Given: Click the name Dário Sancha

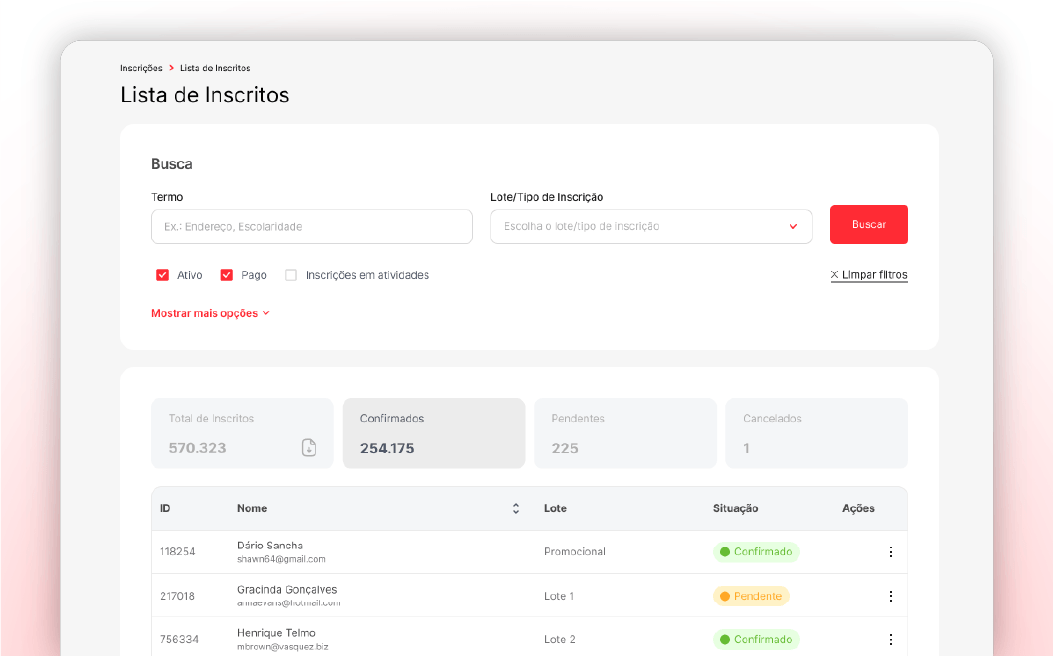Looking at the screenshot, I should pyautogui.click(x=270, y=545).
